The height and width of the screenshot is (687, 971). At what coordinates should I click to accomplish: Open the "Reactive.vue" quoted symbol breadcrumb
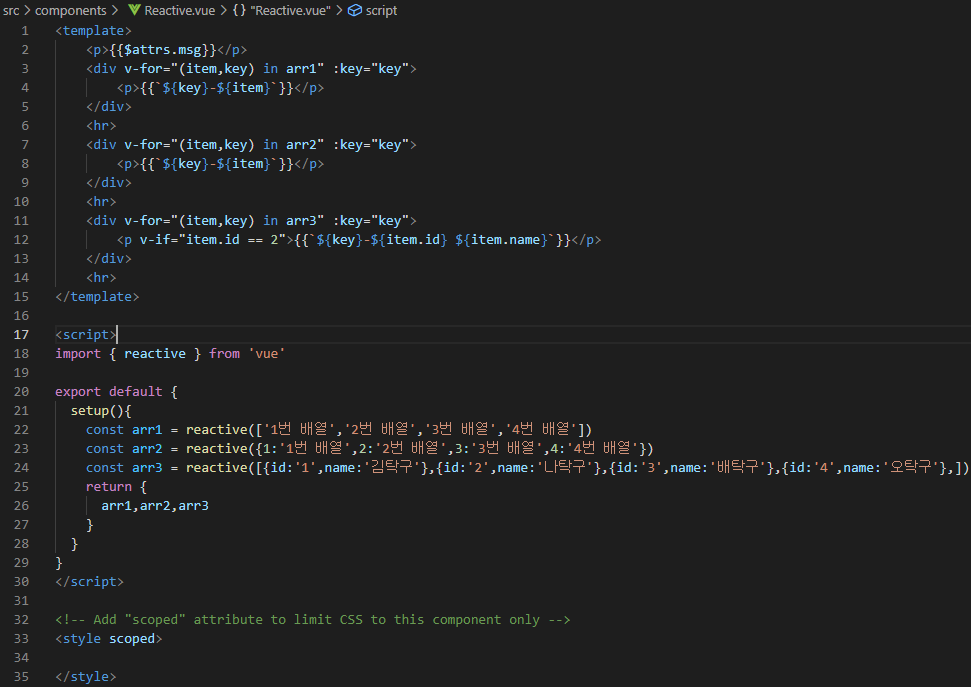click(290, 11)
